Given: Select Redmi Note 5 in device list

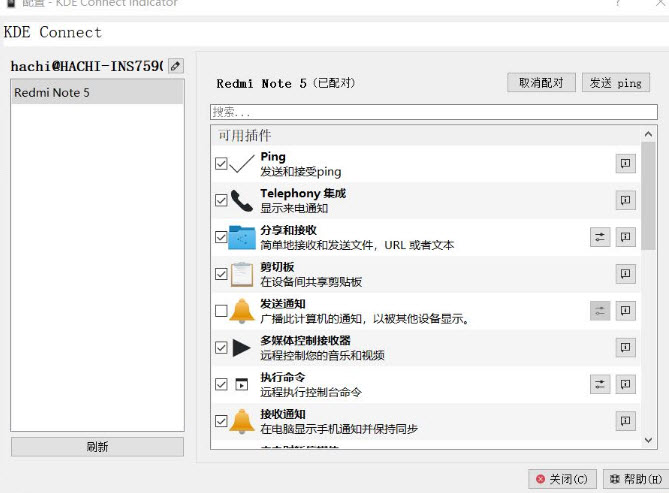Looking at the screenshot, I should pos(97,92).
